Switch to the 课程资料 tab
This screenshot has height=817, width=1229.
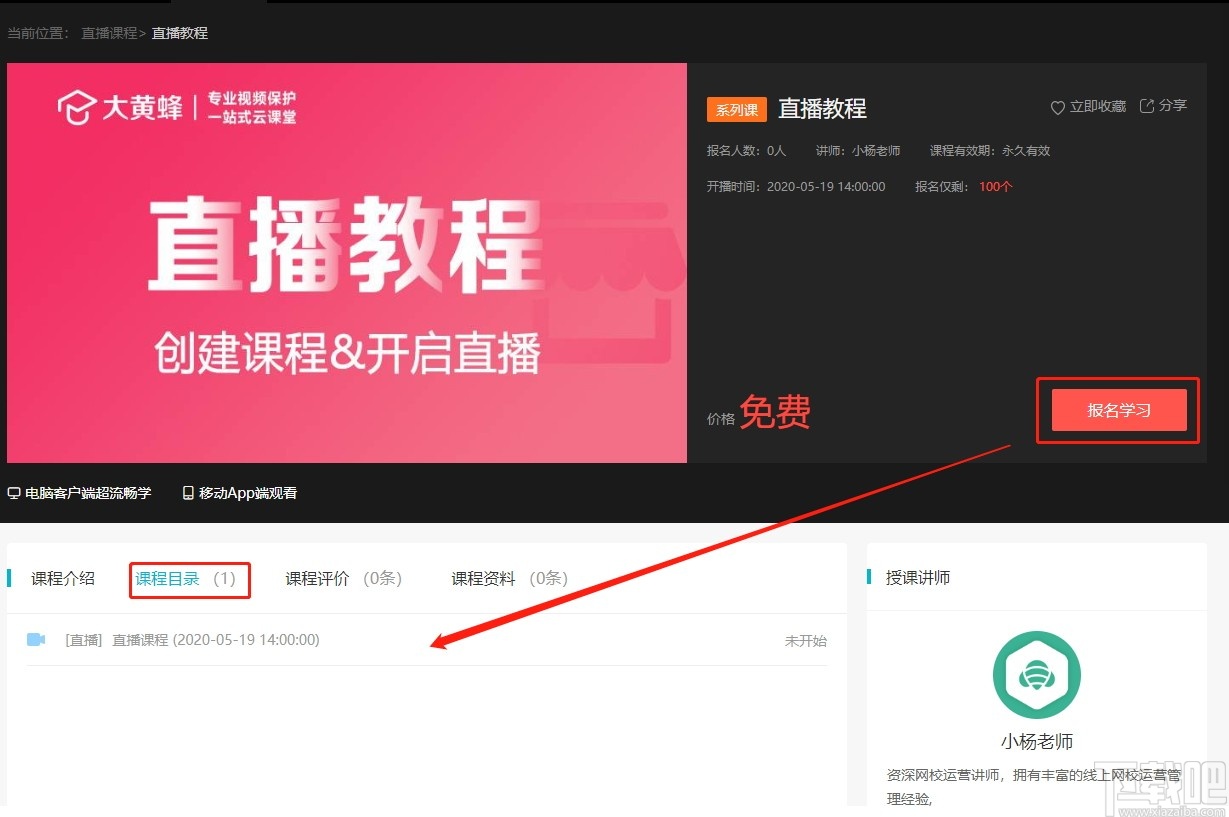click(482, 578)
